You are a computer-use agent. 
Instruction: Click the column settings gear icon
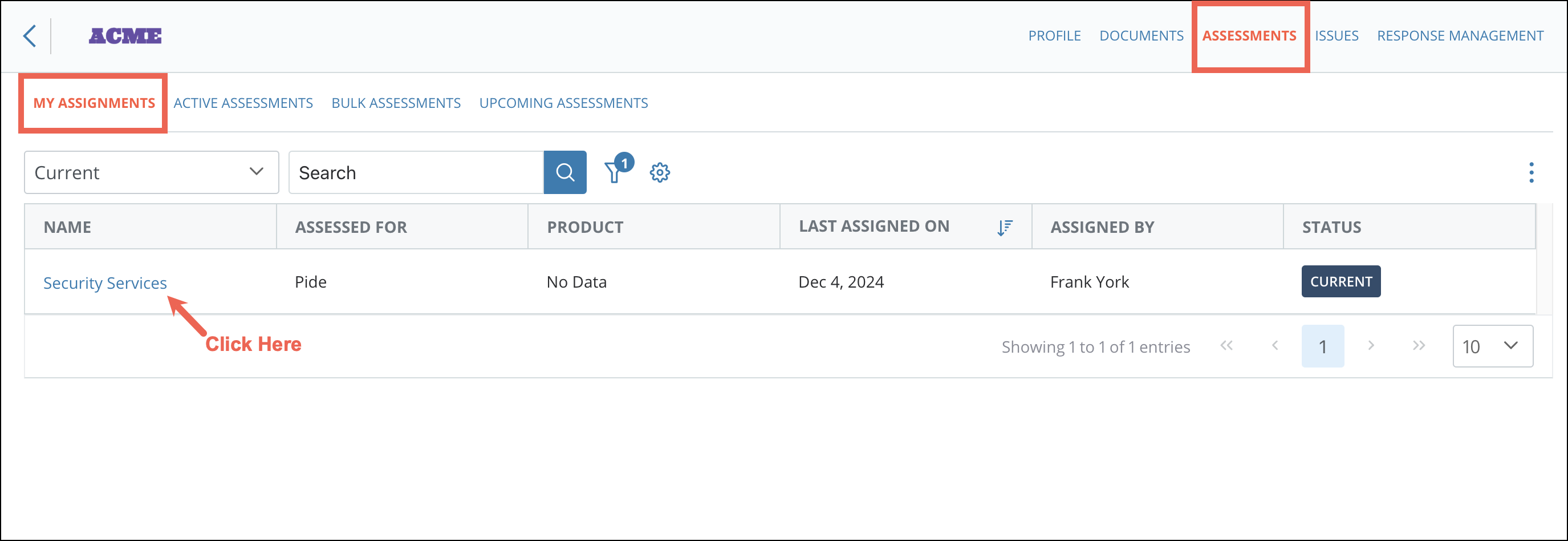click(x=660, y=172)
